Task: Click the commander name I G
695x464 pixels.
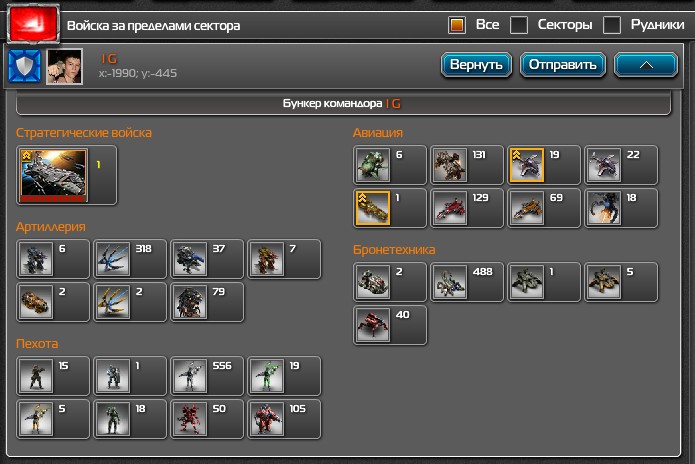Action: (x=109, y=58)
